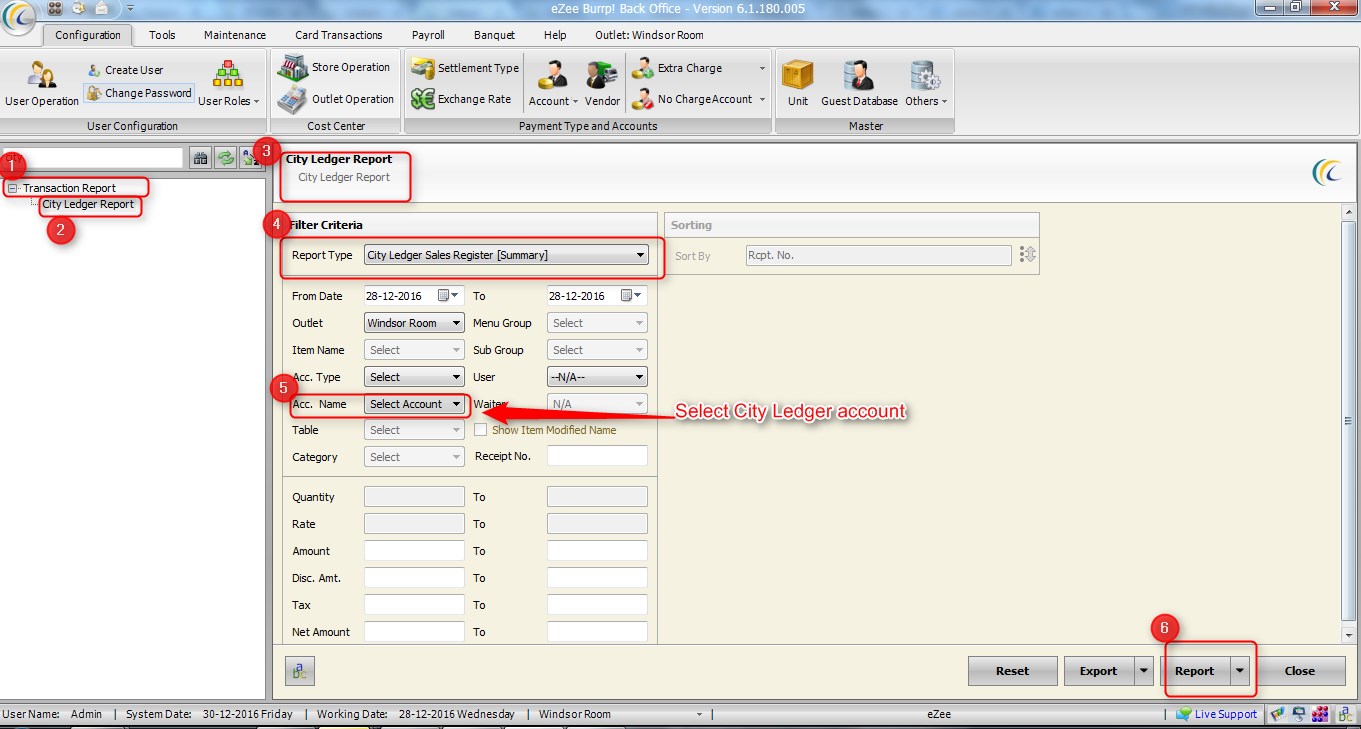
Task: Click the Create User icon
Action: [x=95, y=70]
